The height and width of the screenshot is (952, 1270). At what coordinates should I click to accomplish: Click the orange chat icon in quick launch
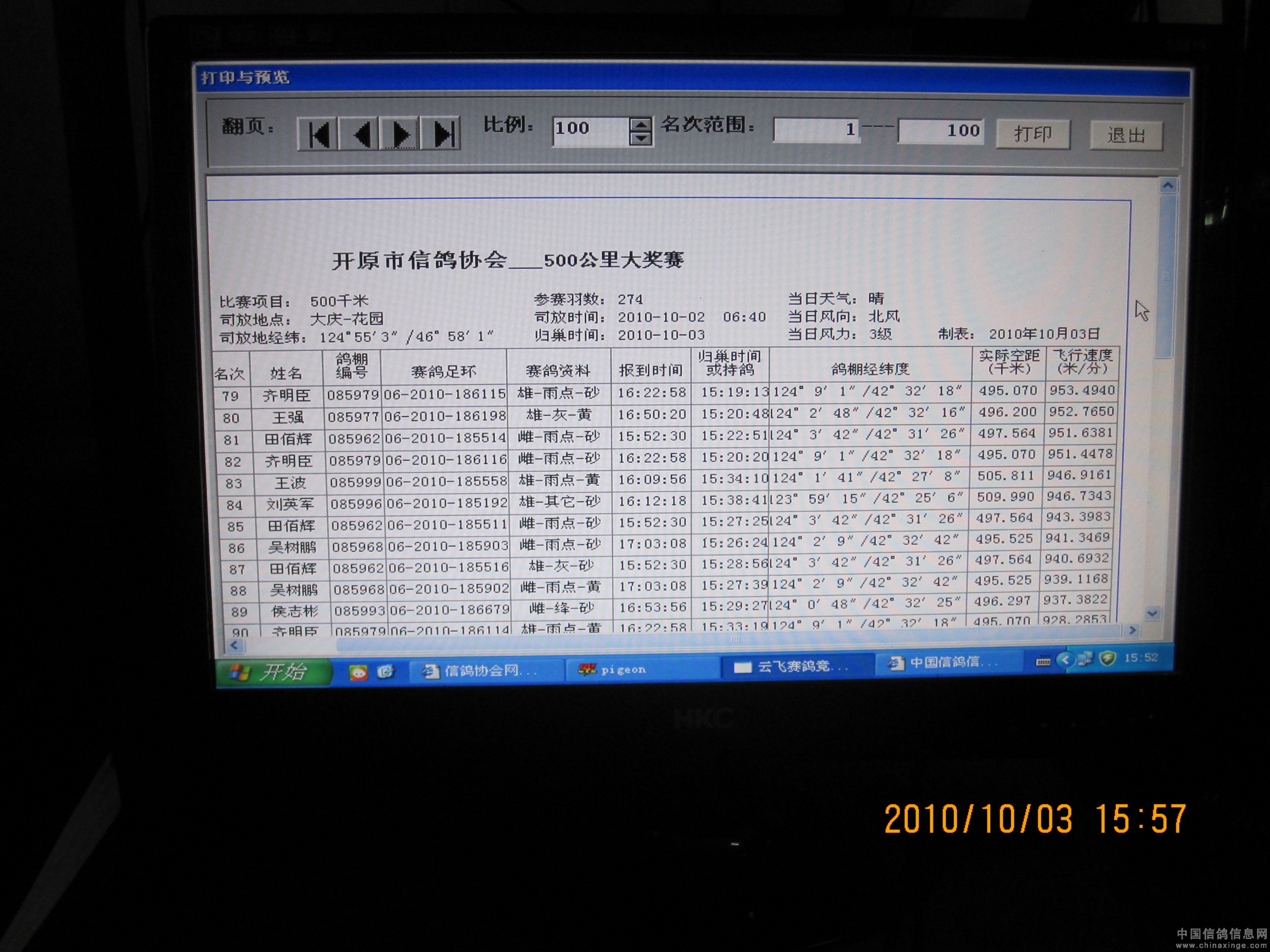click(358, 672)
